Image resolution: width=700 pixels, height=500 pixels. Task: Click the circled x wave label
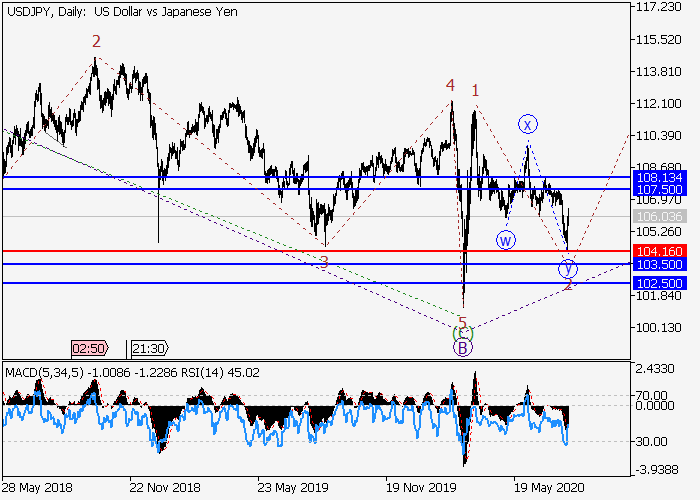(528, 124)
